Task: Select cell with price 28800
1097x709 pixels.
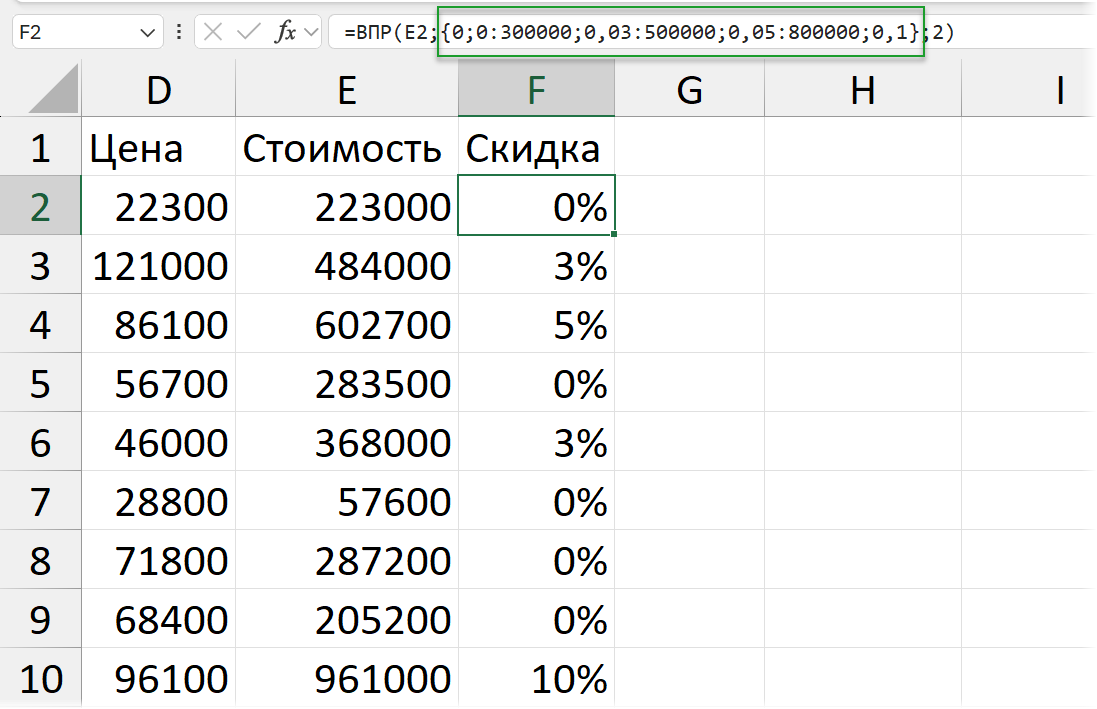Action: click(x=159, y=500)
